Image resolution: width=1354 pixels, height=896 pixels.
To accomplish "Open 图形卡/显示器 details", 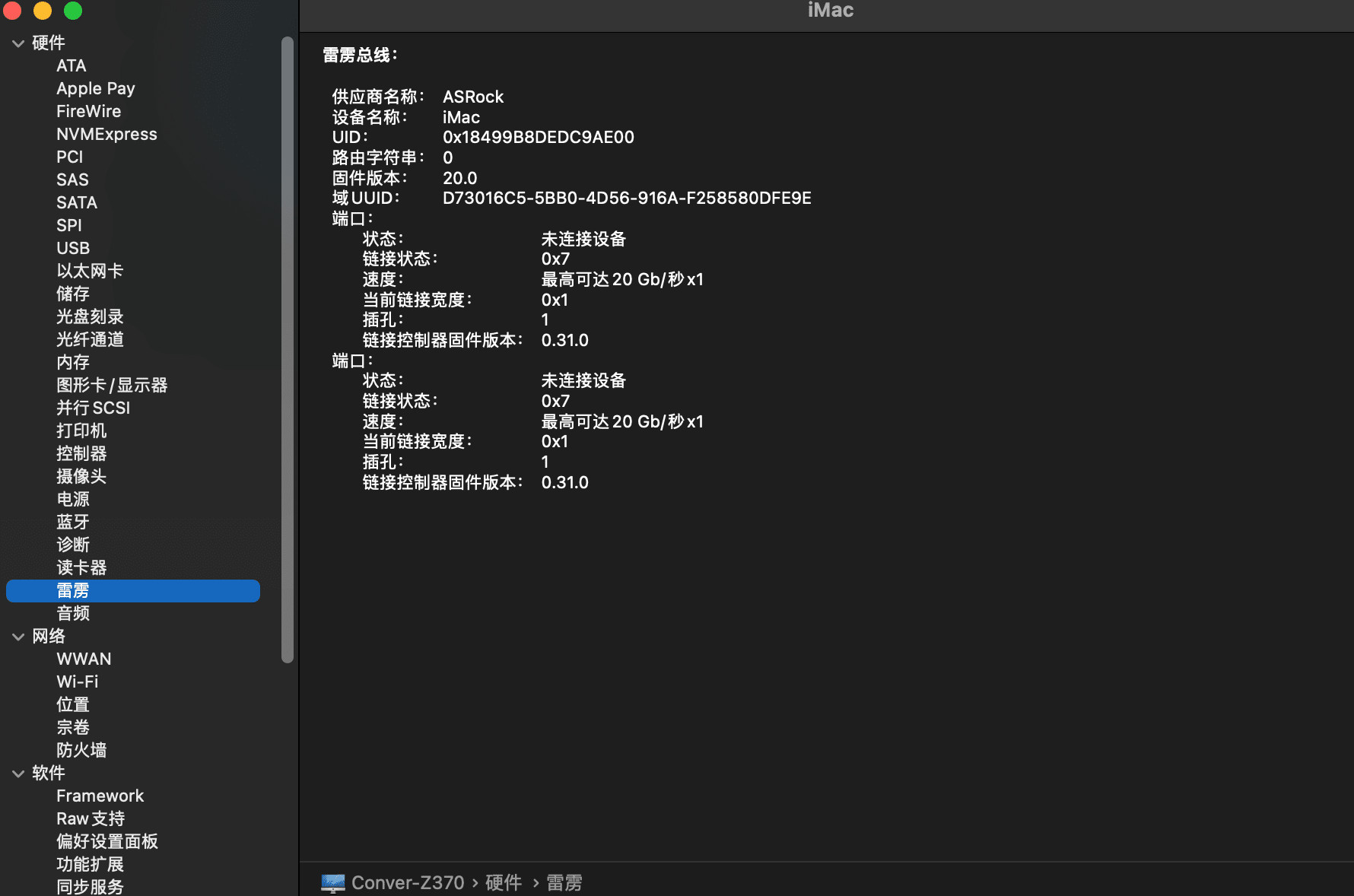I will [112, 386].
